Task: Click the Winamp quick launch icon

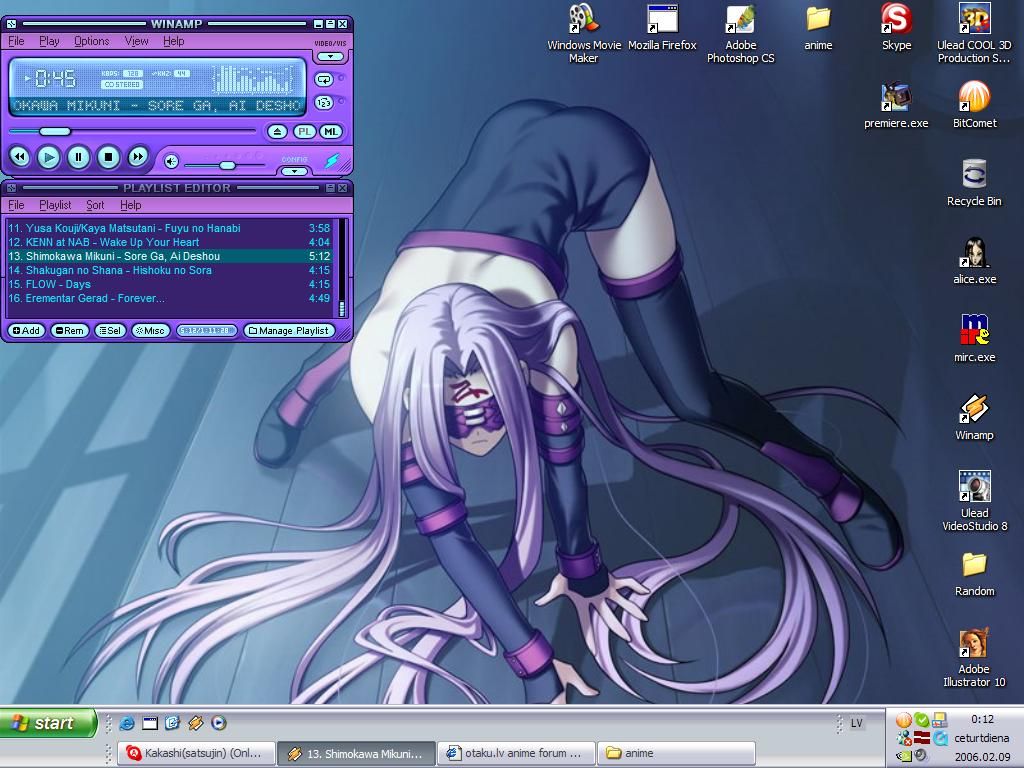Action: 195,723
